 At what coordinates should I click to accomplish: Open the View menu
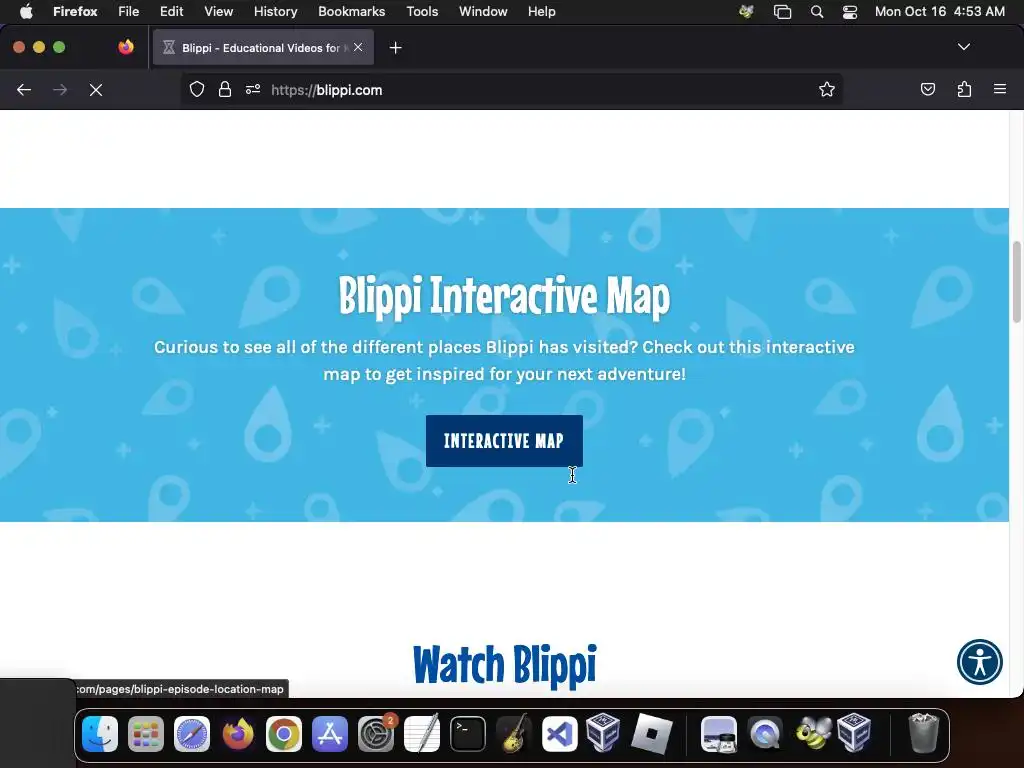[218, 11]
